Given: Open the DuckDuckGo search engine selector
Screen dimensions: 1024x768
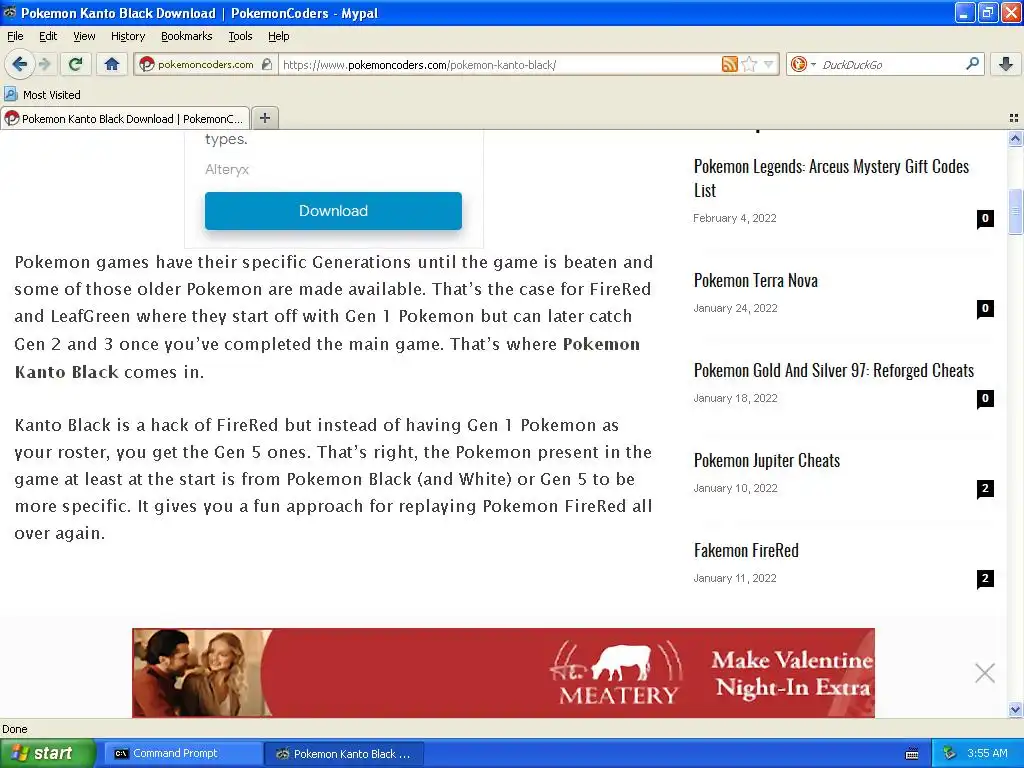Looking at the screenshot, I should pyautogui.click(x=803, y=64).
